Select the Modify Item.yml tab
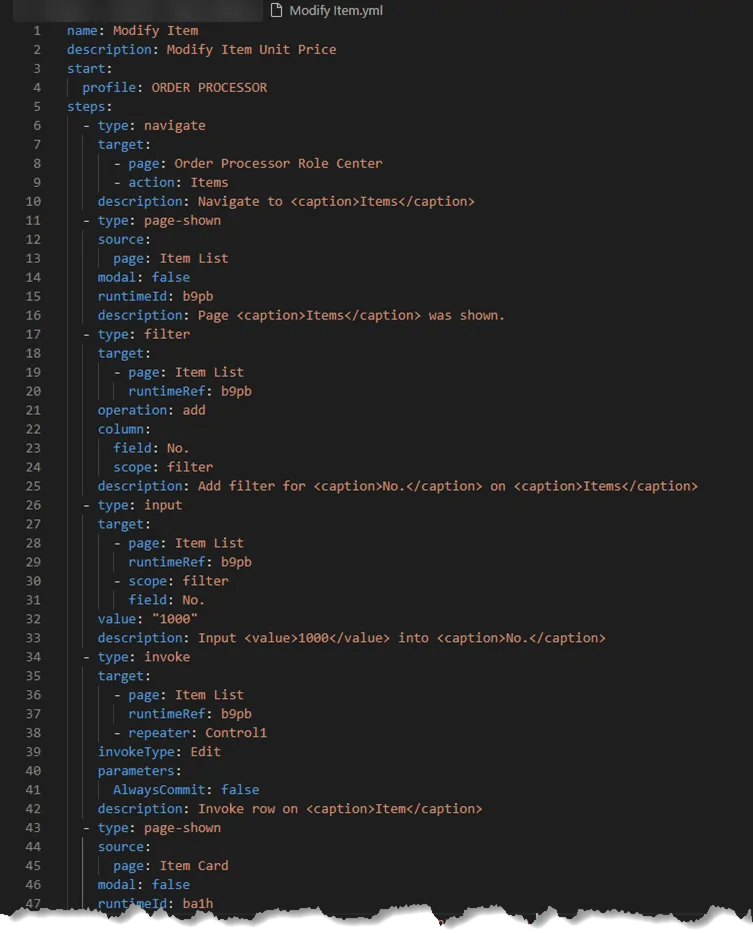The height and width of the screenshot is (933, 753). point(327,10)
